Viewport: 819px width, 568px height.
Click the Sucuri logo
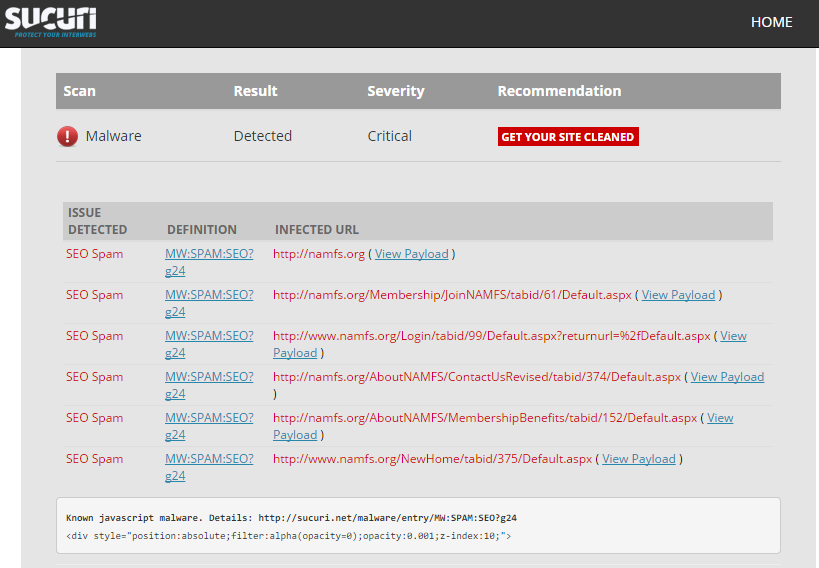pos(51,22)
